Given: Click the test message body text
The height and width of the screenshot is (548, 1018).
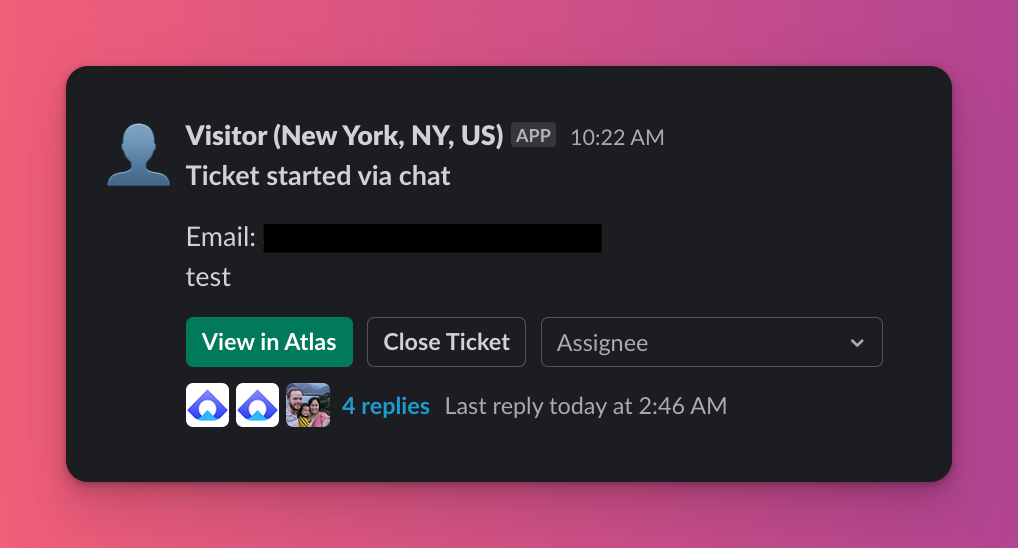Looking at the screenshot, I should tap(208, 277).
